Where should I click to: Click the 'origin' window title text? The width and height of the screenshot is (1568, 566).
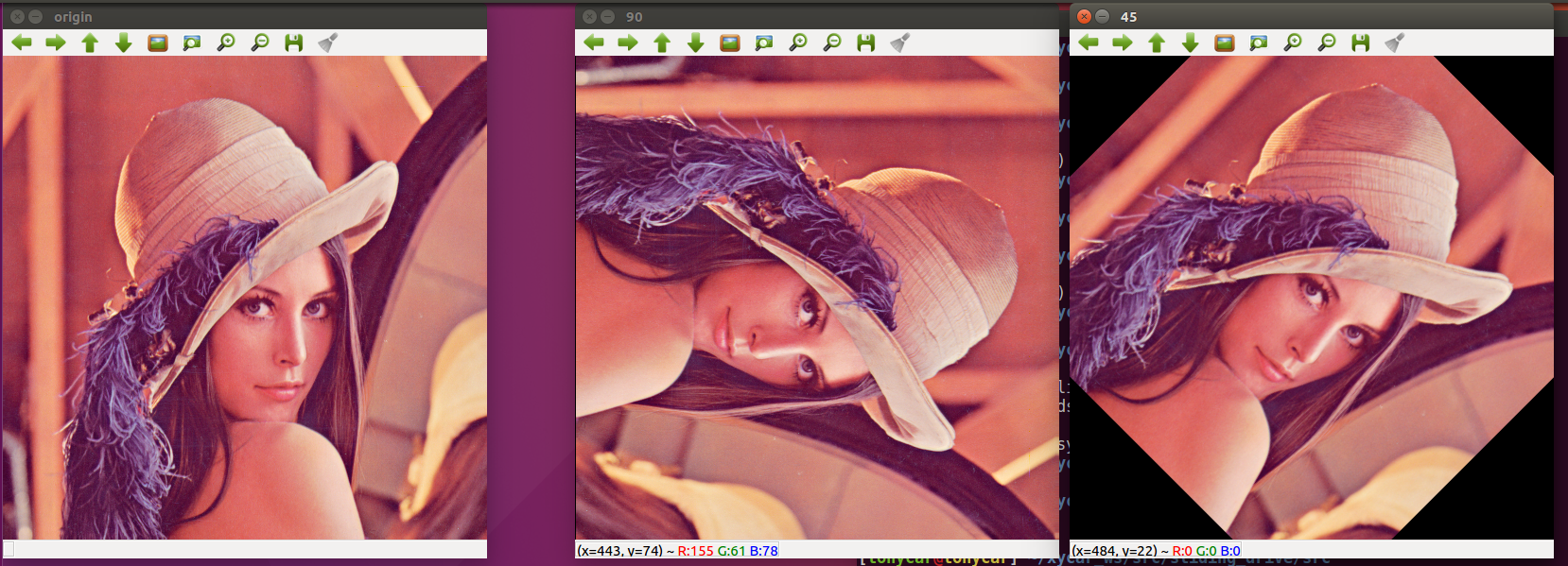73,17
